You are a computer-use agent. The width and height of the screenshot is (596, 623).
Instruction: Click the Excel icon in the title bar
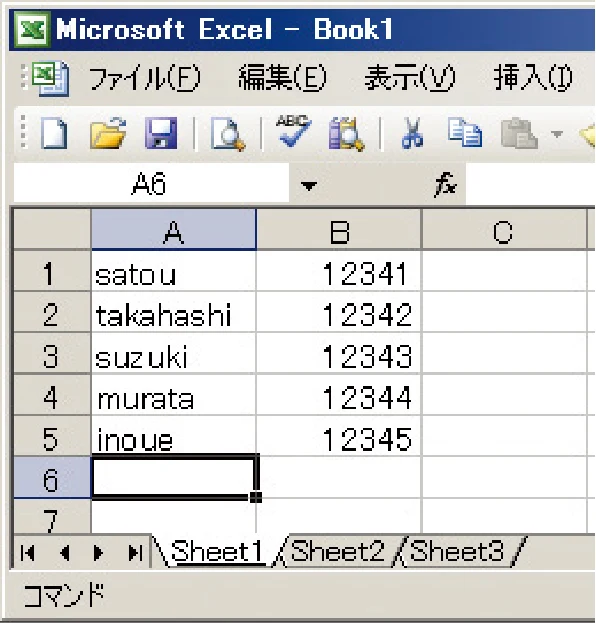[33, 29]
